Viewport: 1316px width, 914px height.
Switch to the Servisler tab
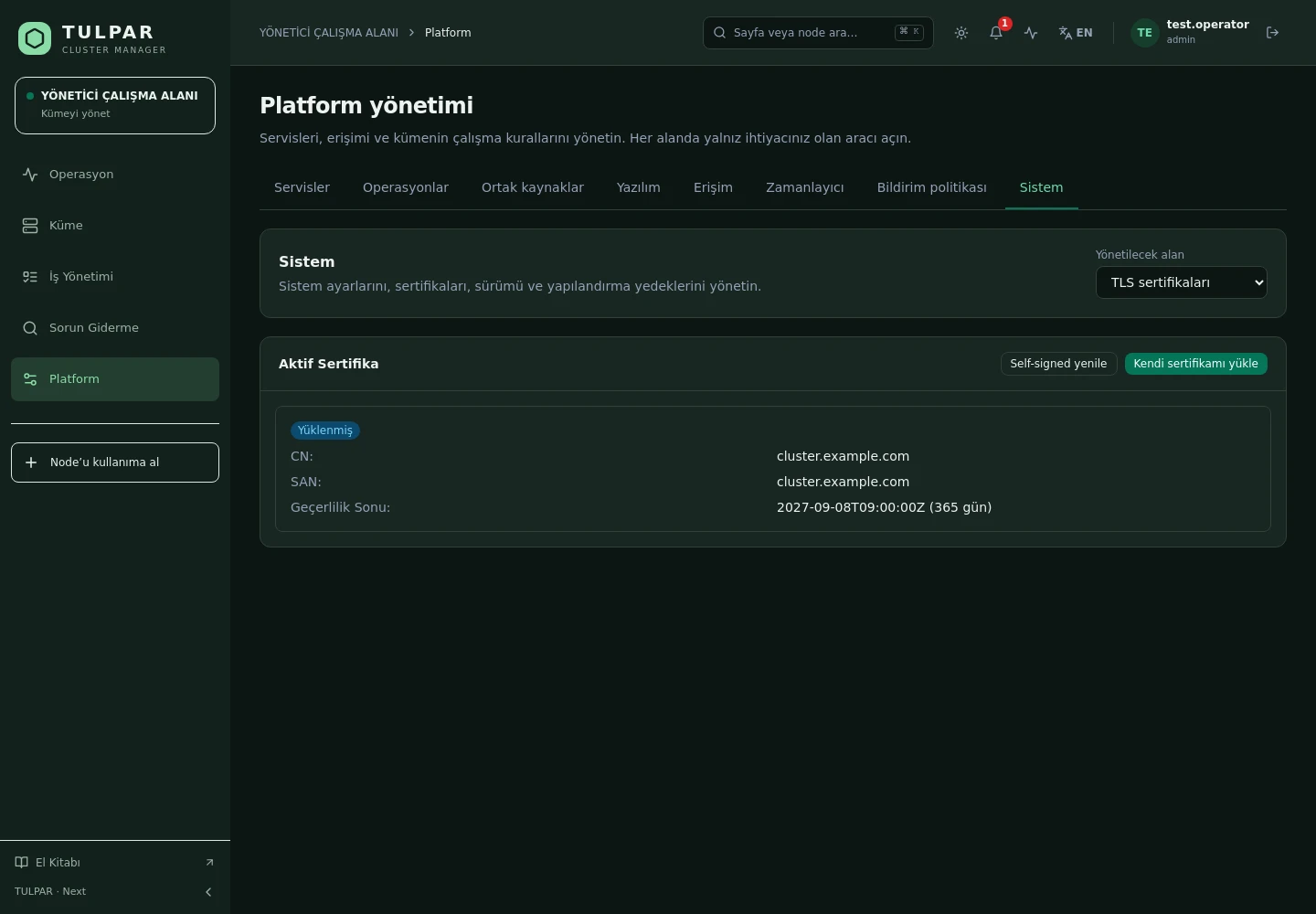[x=302, y=187]
